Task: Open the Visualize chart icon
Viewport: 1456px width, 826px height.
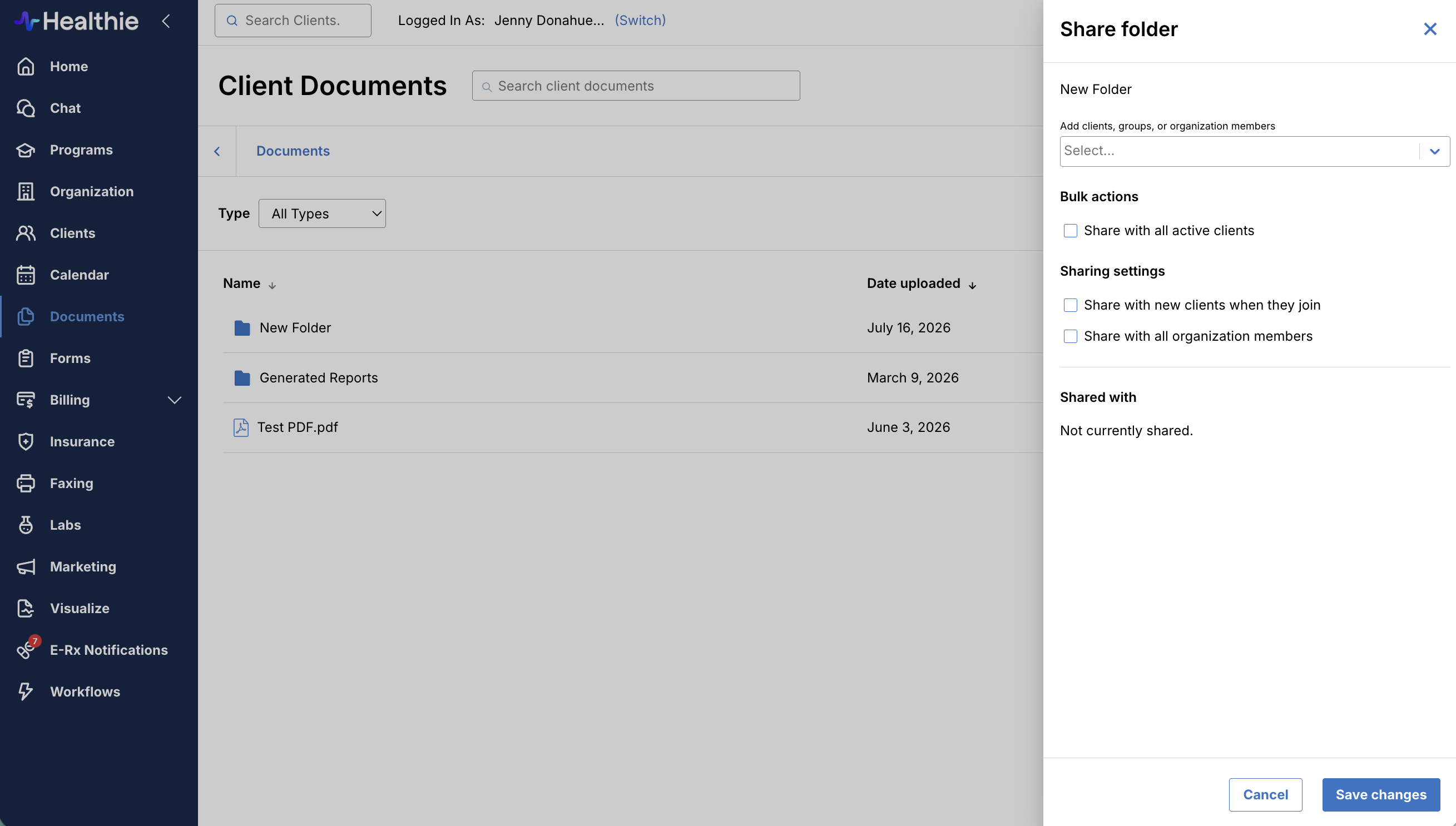Action: (26, 608)
